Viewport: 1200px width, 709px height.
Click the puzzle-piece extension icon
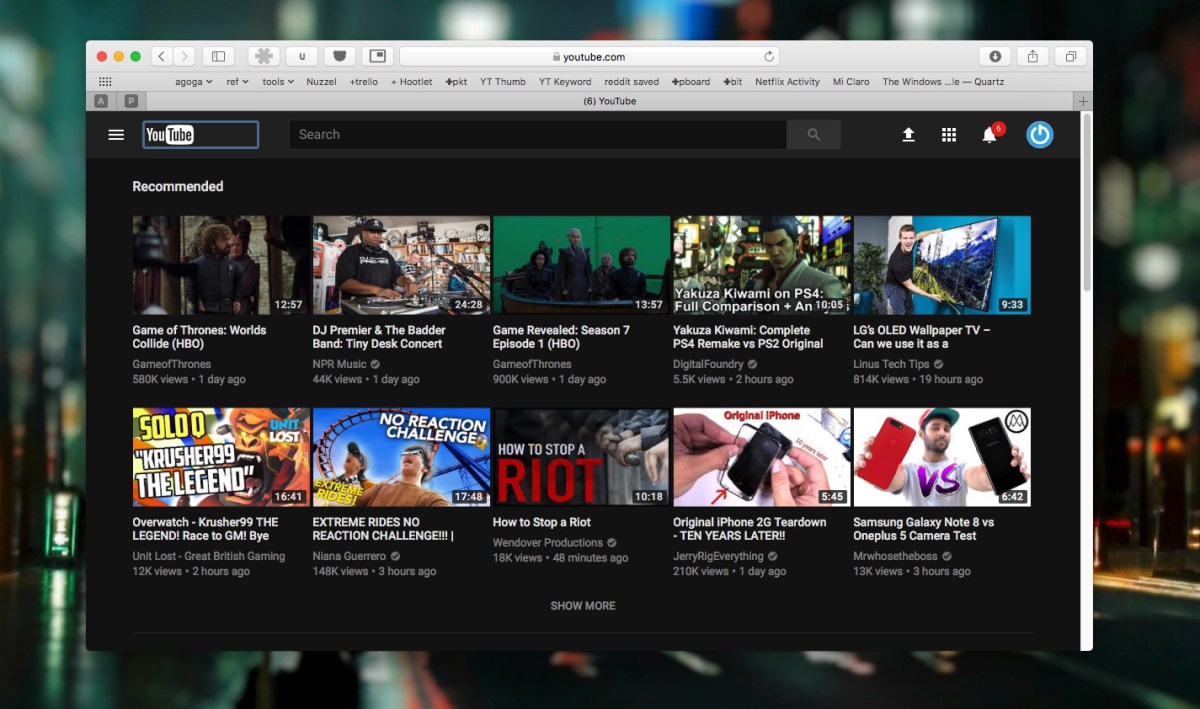264,56
